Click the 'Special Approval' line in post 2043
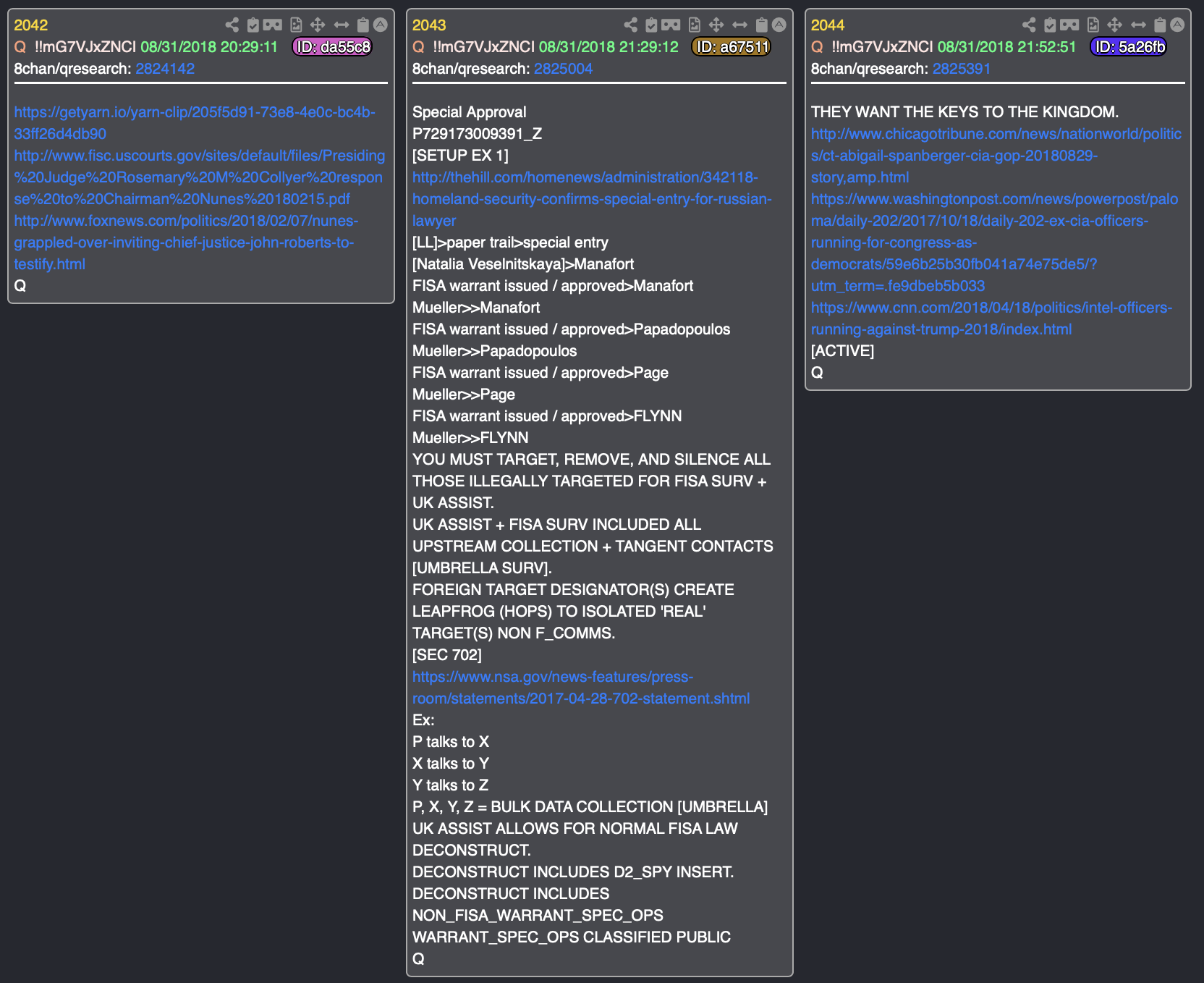This screenshot has height=983, width=1204. pyautogui.click(x=470, y=112)
